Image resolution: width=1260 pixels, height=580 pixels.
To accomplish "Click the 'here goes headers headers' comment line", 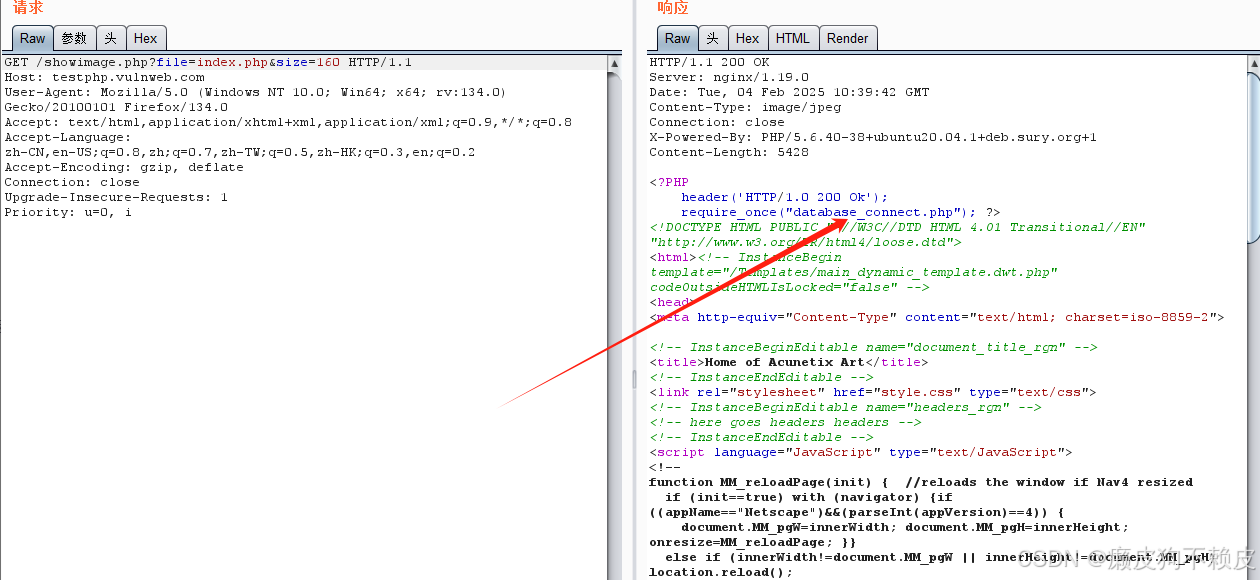I will click(785, 422).
